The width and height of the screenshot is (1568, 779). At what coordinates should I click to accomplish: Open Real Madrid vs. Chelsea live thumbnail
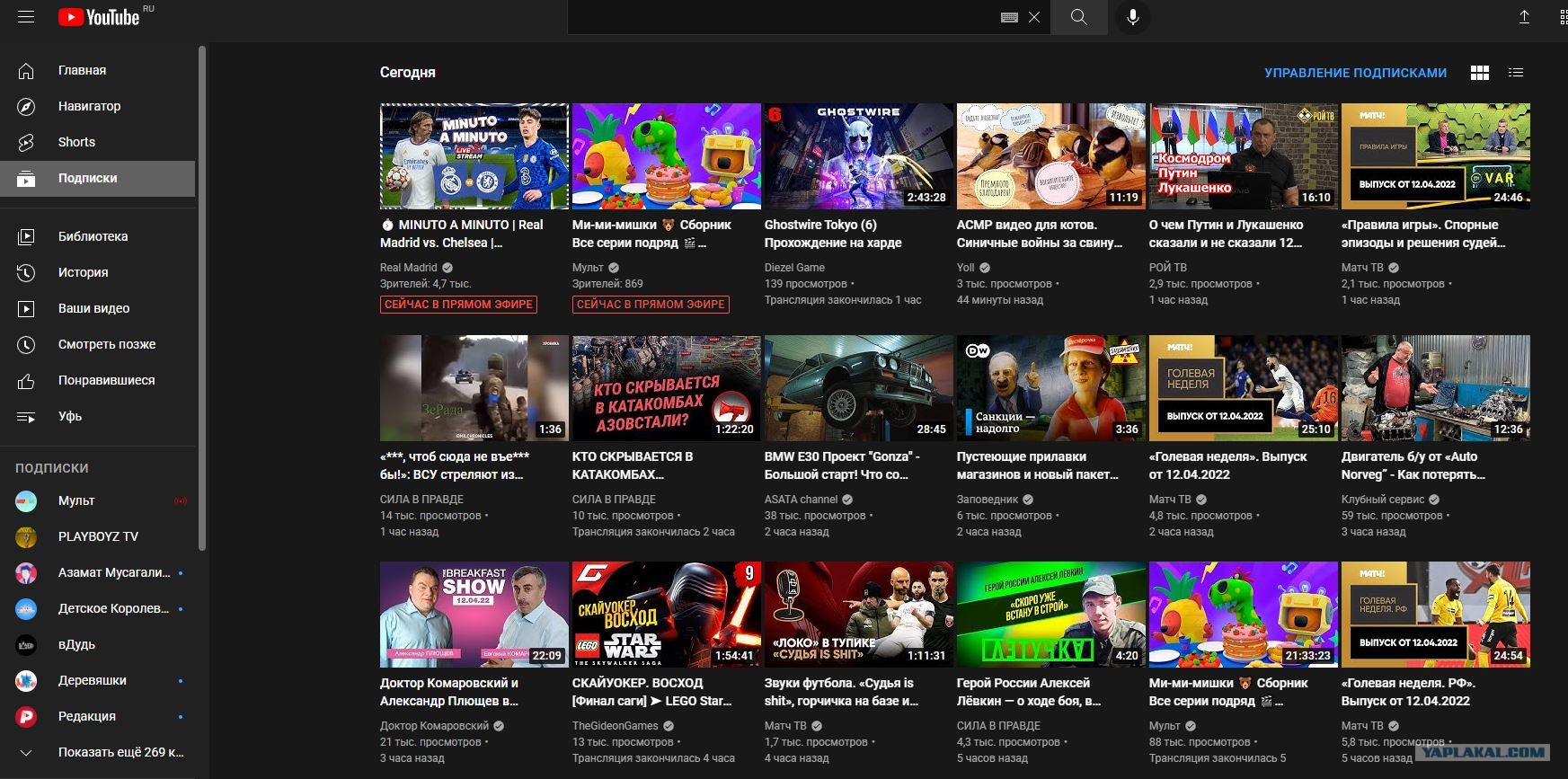pyautogui.click(x=474, y=156)
